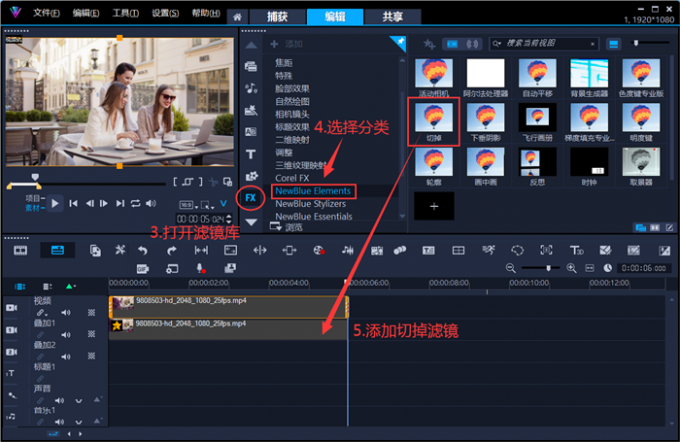Click the repeat/loop playback icon

click(136, 203)
